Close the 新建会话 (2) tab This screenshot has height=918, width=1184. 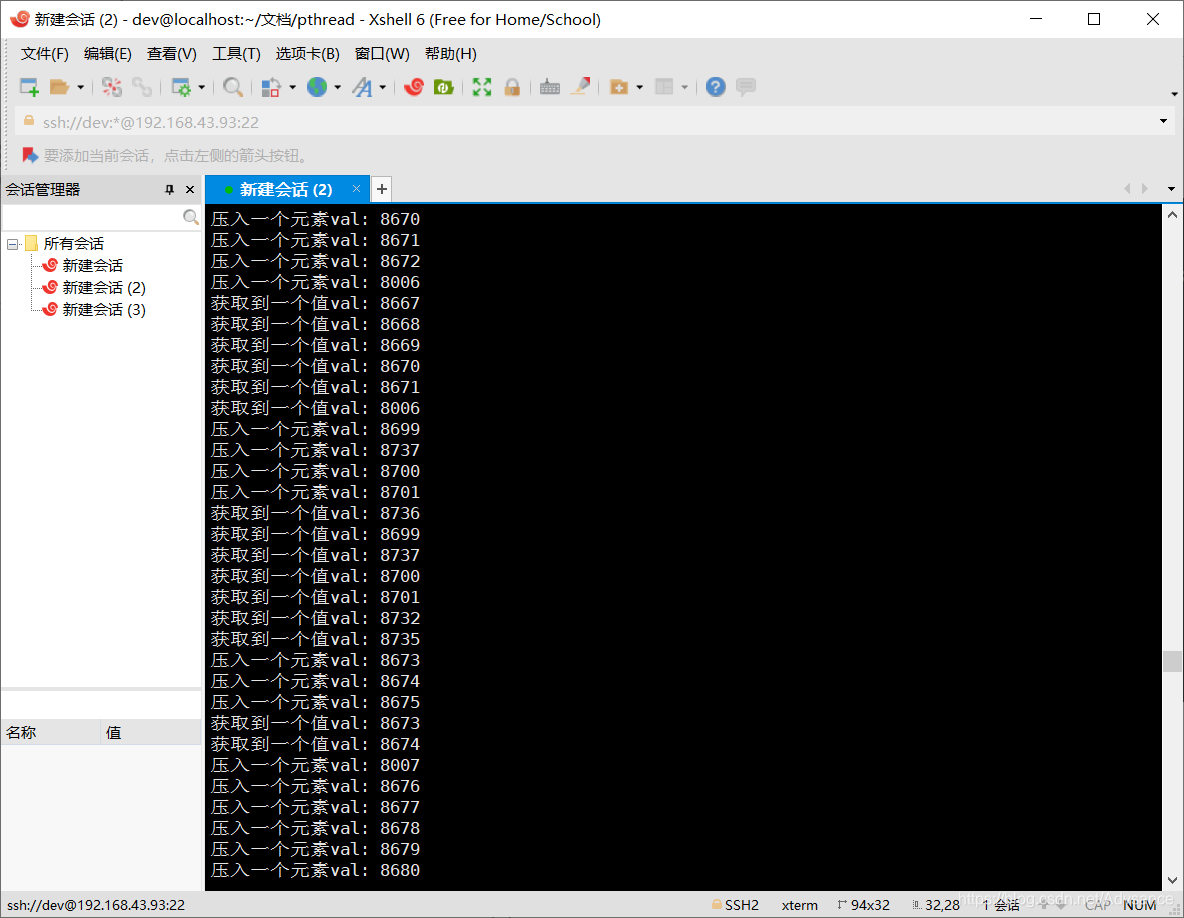[x=356, y=189]
